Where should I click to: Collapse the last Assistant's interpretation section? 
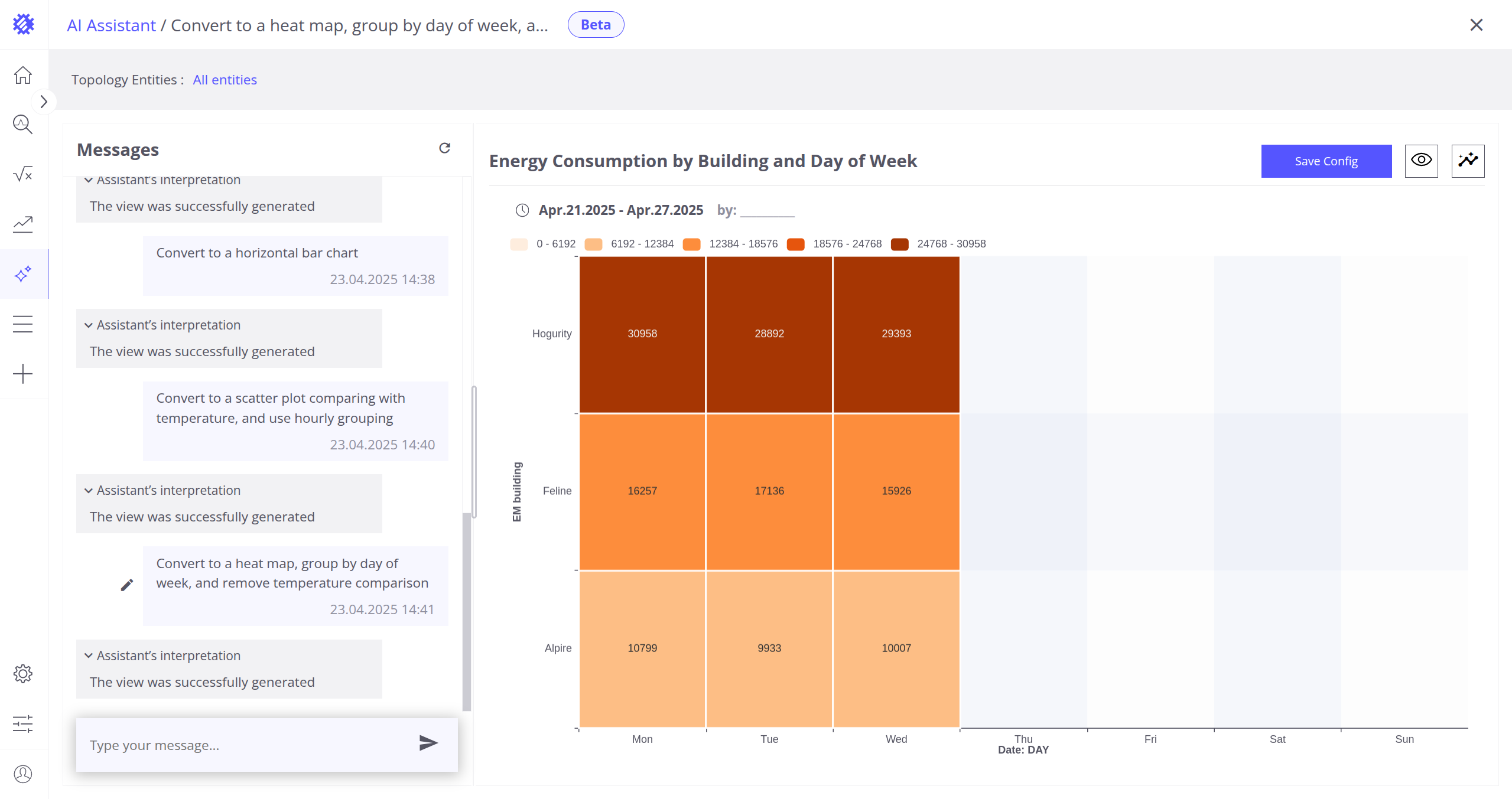pyautogui.click(x=89, y=655)
